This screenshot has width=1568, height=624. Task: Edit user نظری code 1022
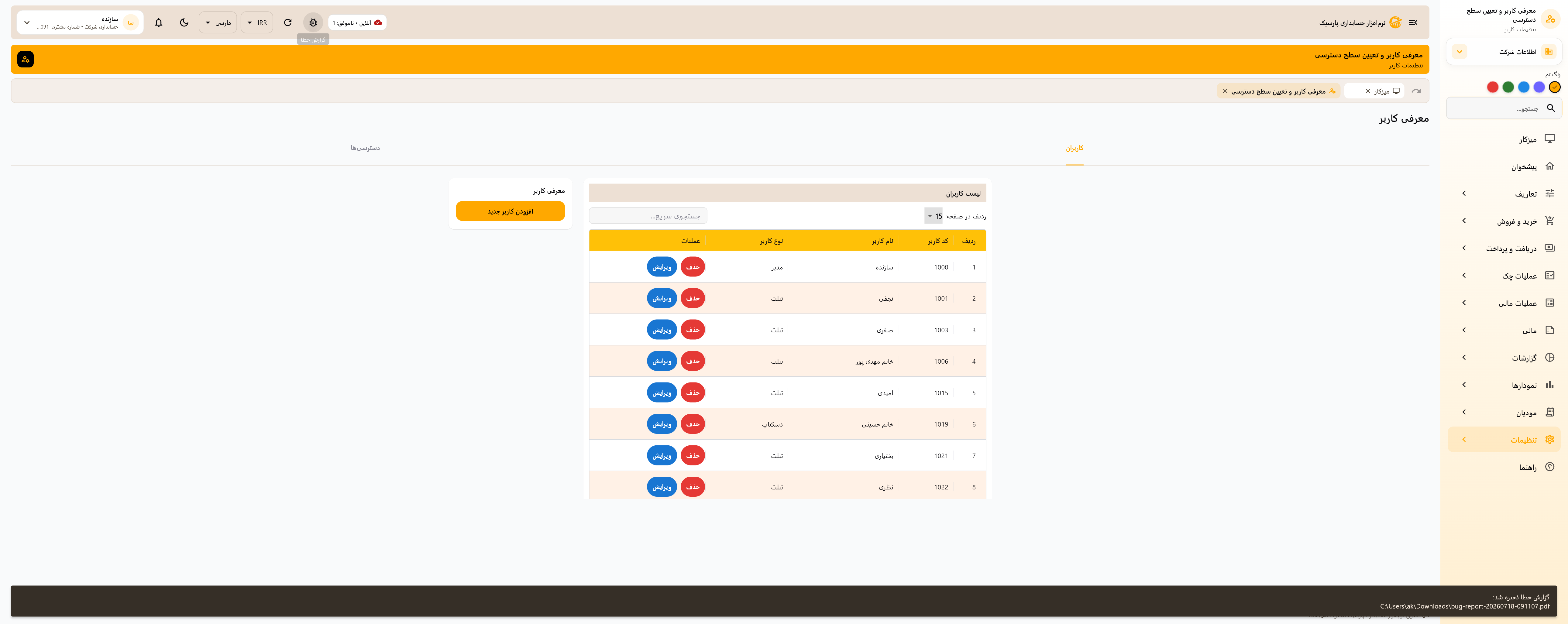(x=662, y=487)
